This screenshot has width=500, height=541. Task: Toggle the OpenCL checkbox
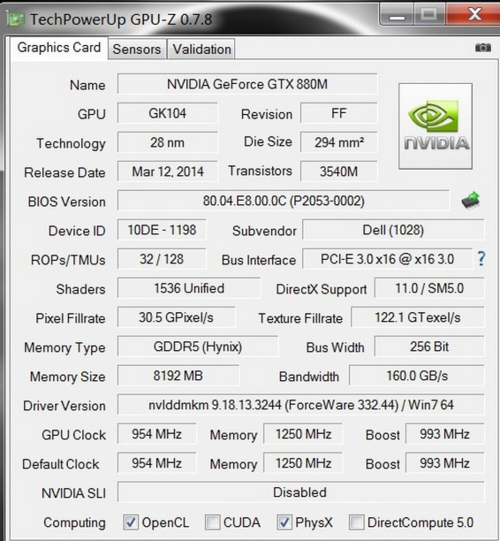click(131, 522)
